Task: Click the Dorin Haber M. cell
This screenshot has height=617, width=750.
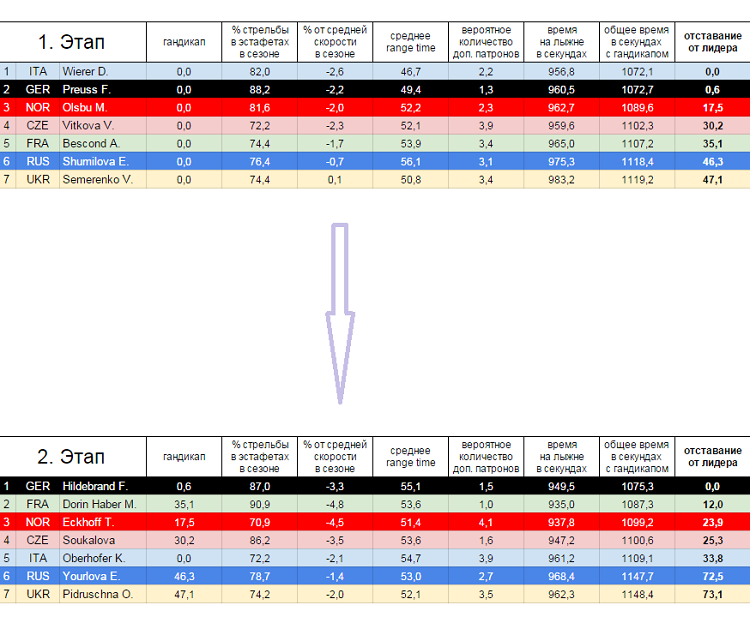Action: pos(99,504)
